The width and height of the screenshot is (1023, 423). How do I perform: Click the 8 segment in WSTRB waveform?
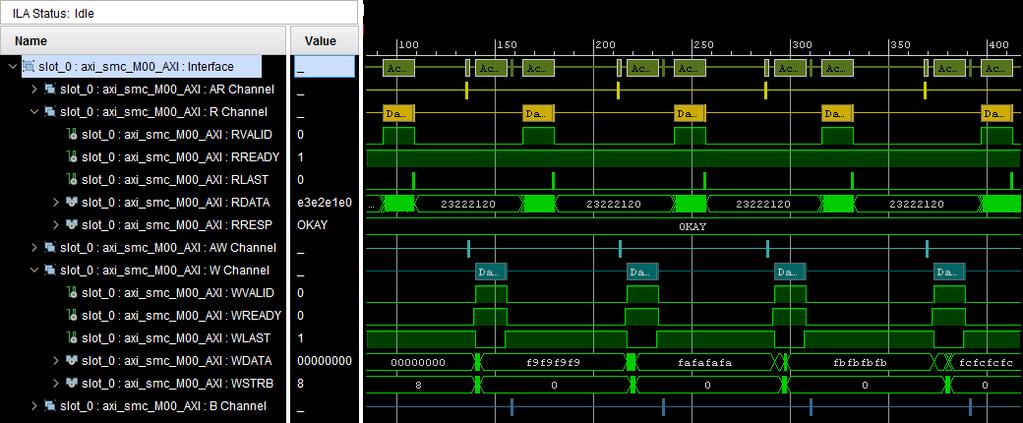[x=418, y=385]
